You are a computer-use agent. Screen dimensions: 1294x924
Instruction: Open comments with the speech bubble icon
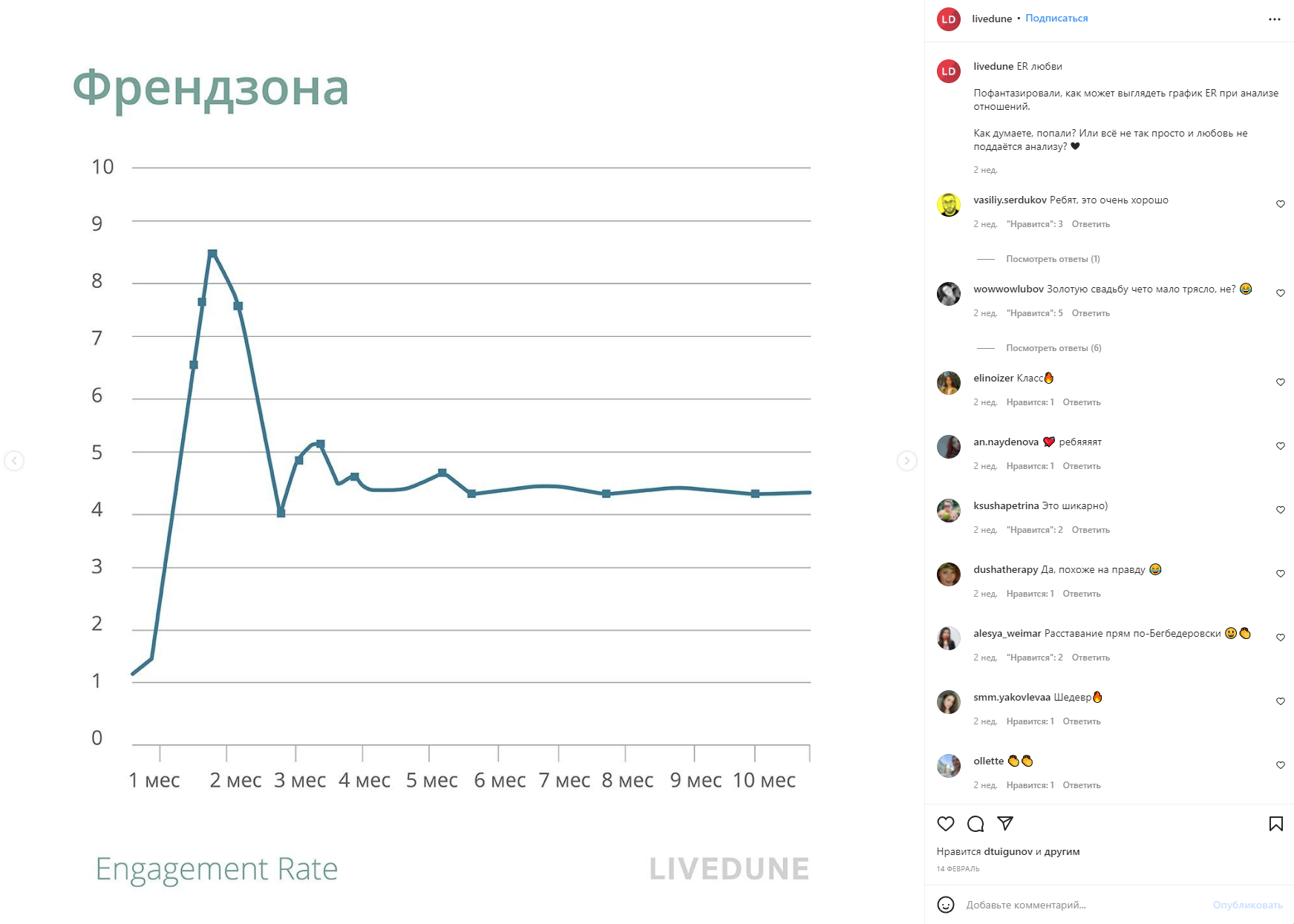pyautogui.click(x=976, y=824)
